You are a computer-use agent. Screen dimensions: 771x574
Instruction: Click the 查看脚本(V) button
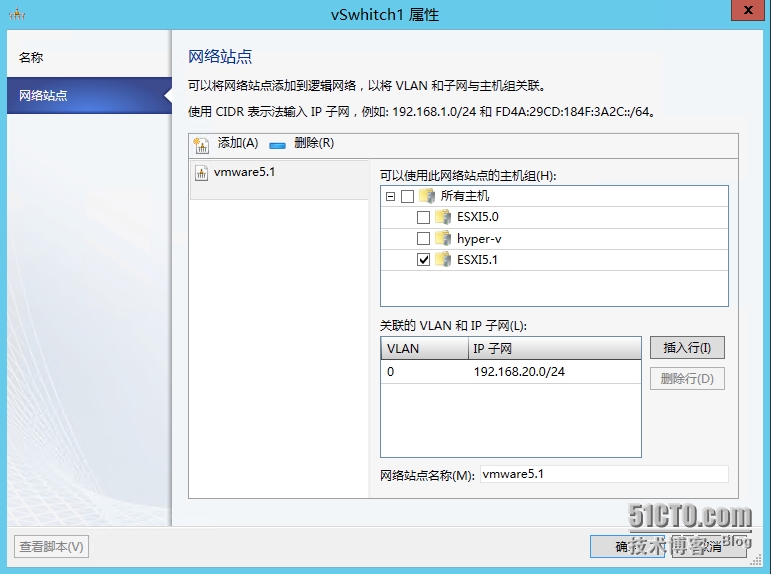pos(51,546)
